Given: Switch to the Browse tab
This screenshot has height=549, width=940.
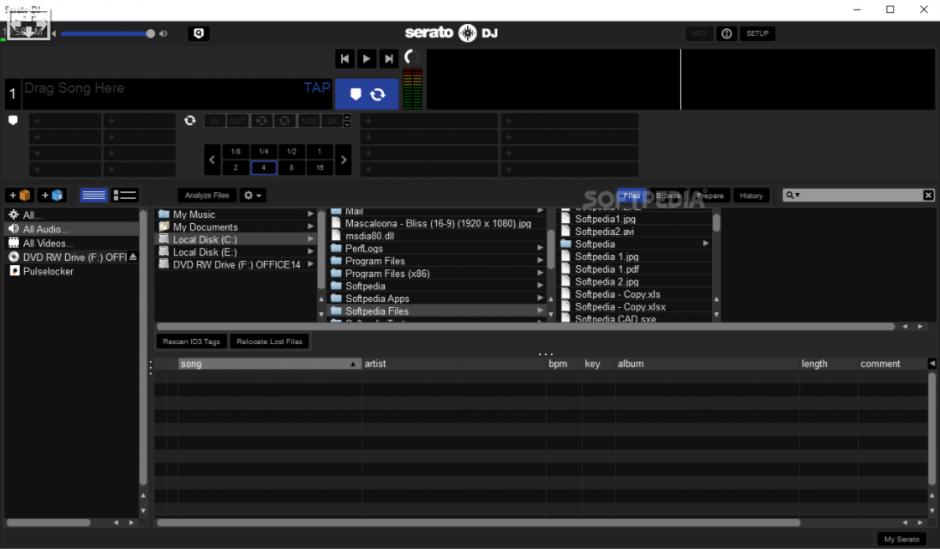Looking at the screenshot, I should point(668,195).
